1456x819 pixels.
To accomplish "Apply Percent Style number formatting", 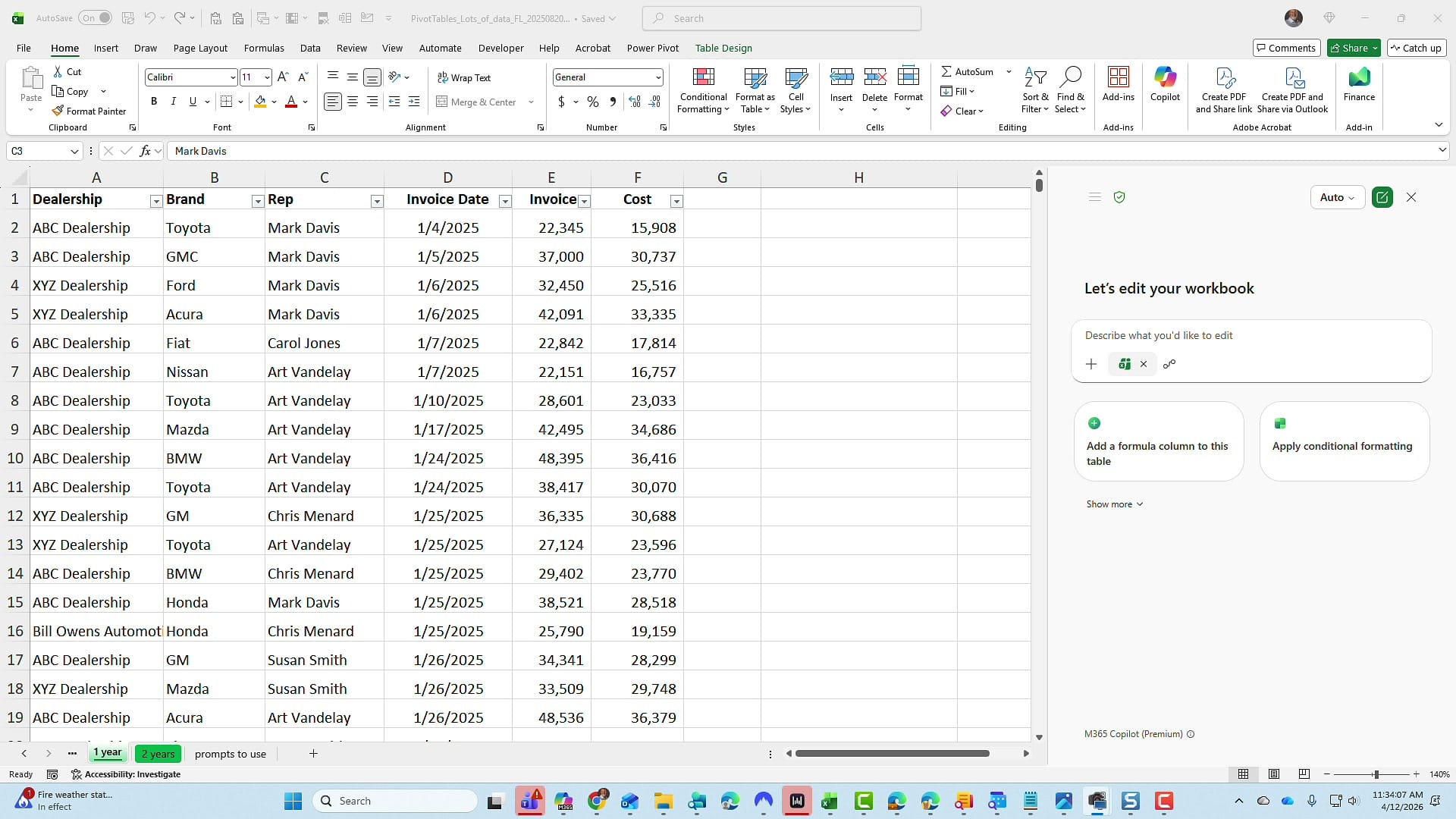I will (592, 102).
